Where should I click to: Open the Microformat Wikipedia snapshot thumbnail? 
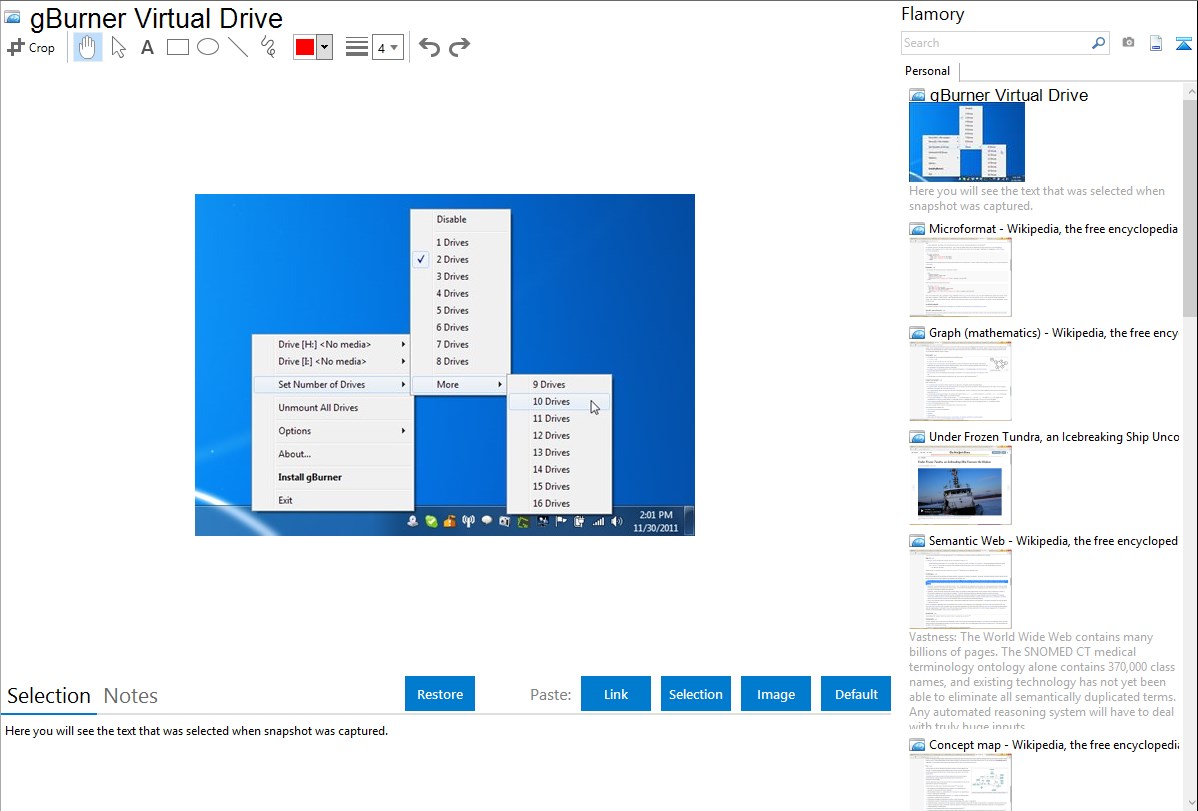[960, 277]
